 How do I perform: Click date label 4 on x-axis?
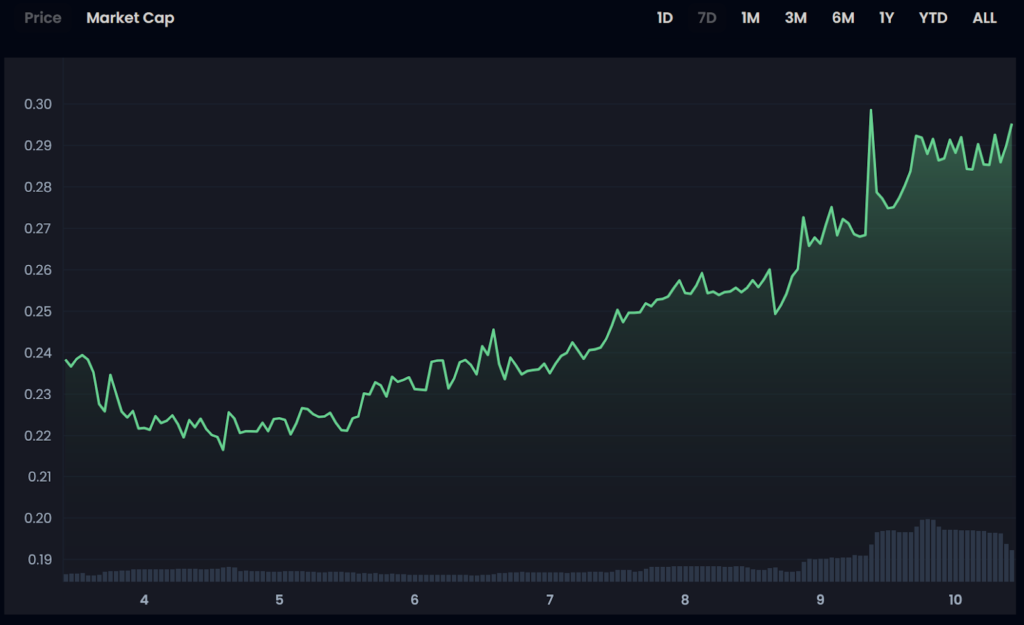click(x=144, y=600)
